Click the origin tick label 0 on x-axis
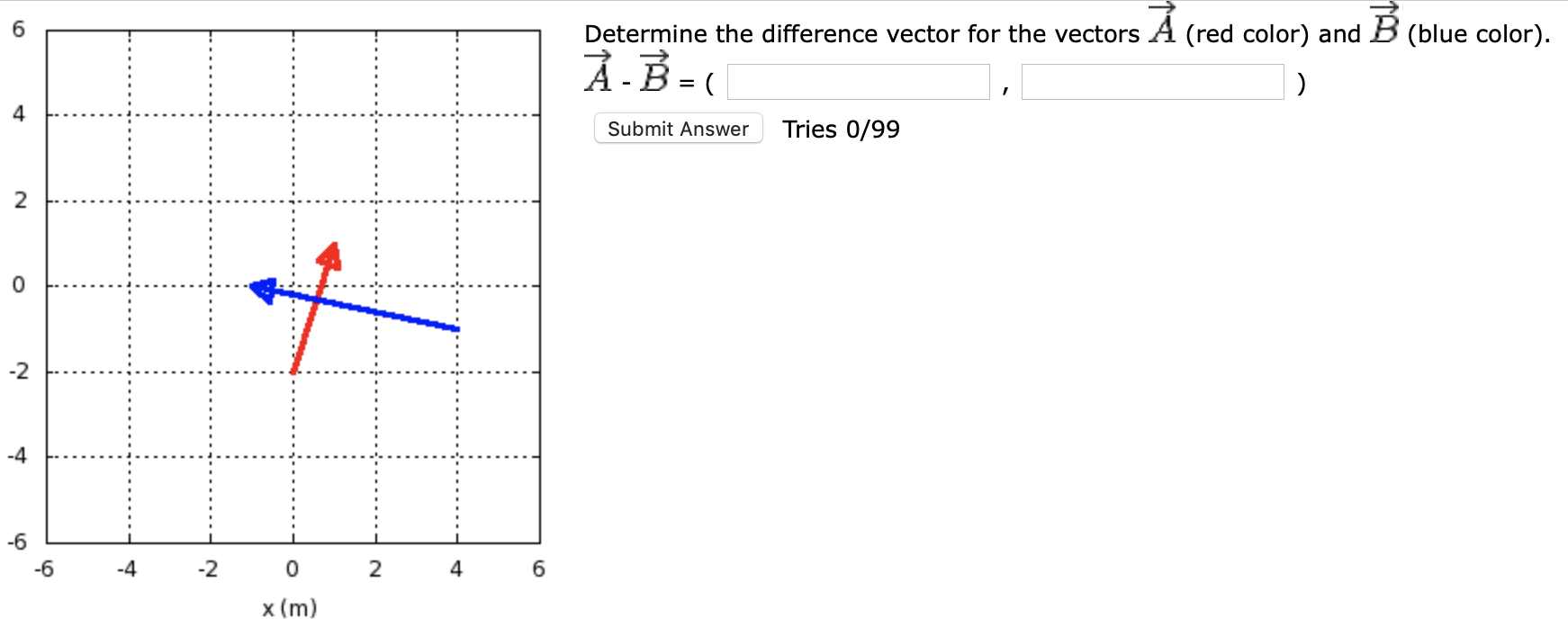1568x627 pixels. [292, 568]
